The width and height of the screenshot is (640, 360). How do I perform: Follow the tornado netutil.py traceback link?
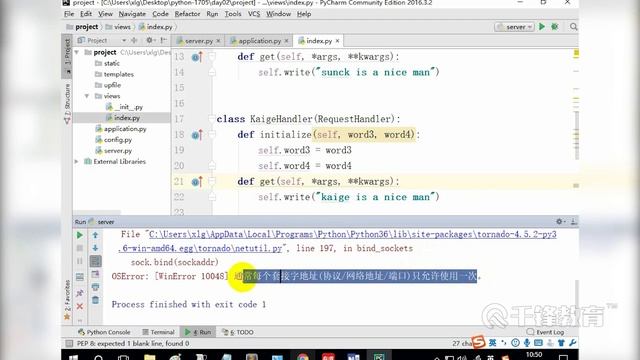(x=338, y=241)
